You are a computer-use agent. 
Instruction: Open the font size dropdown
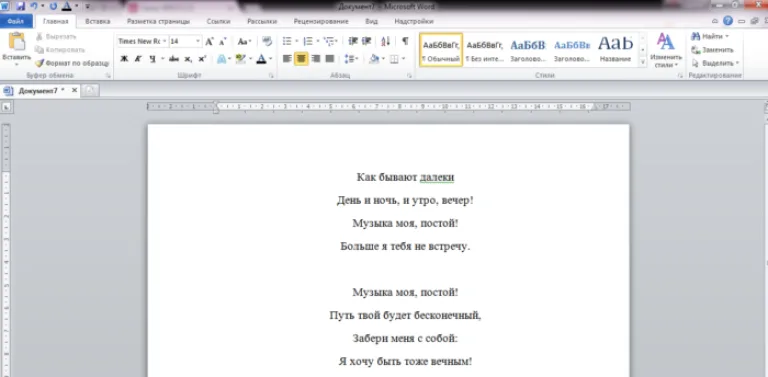[198, 42]
